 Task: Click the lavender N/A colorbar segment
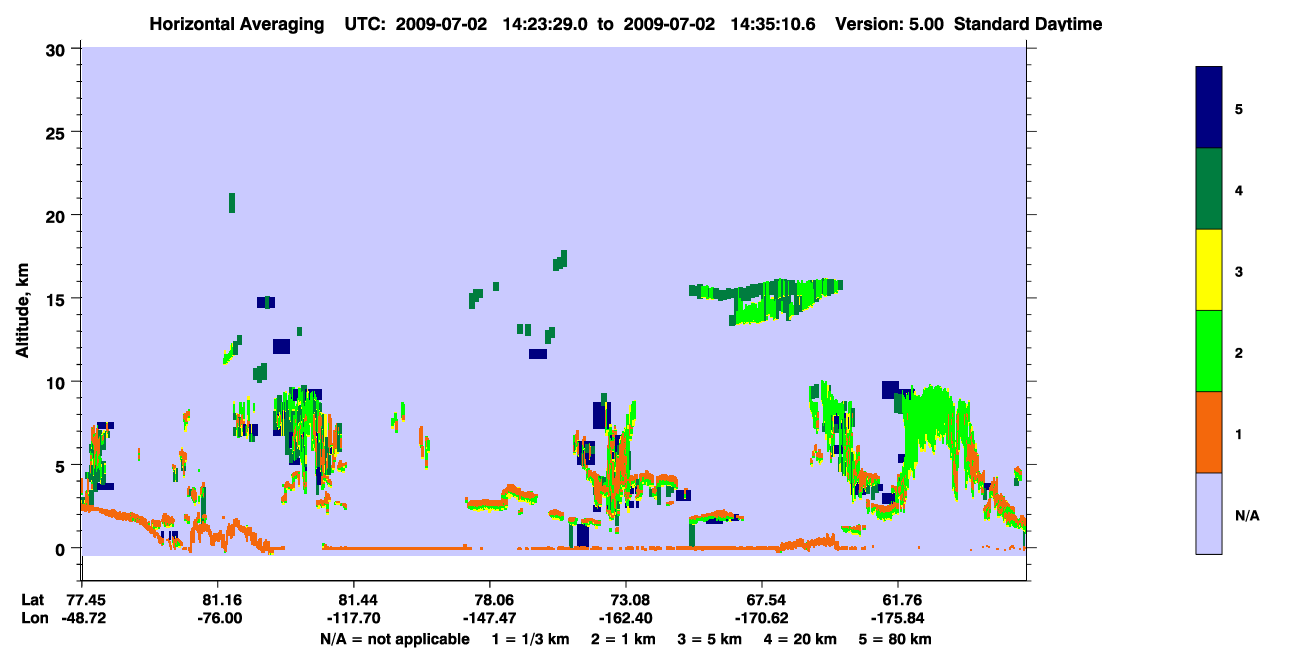[x=1209, y=513]
